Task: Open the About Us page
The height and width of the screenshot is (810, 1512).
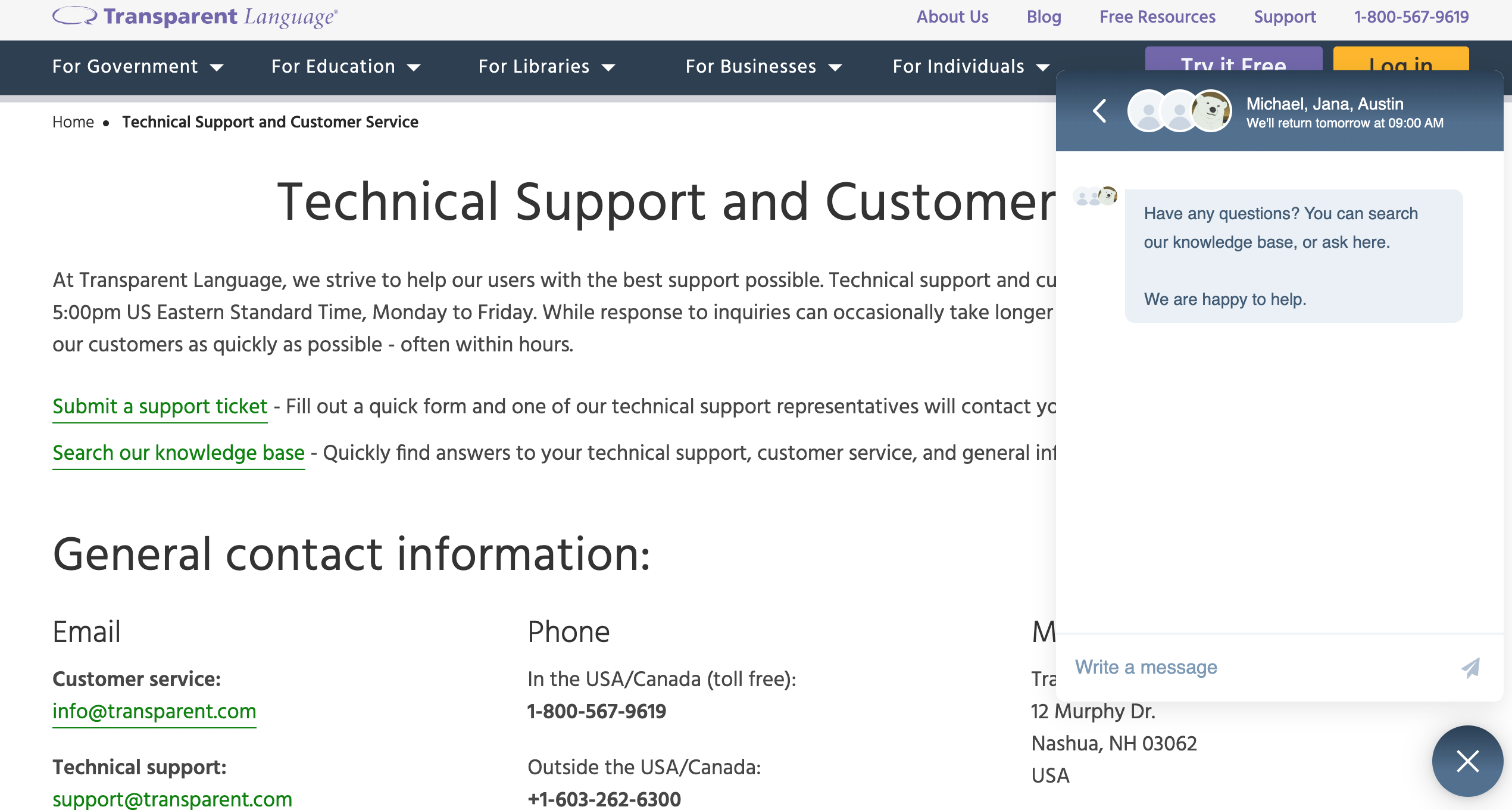Action: coord(952,17)
